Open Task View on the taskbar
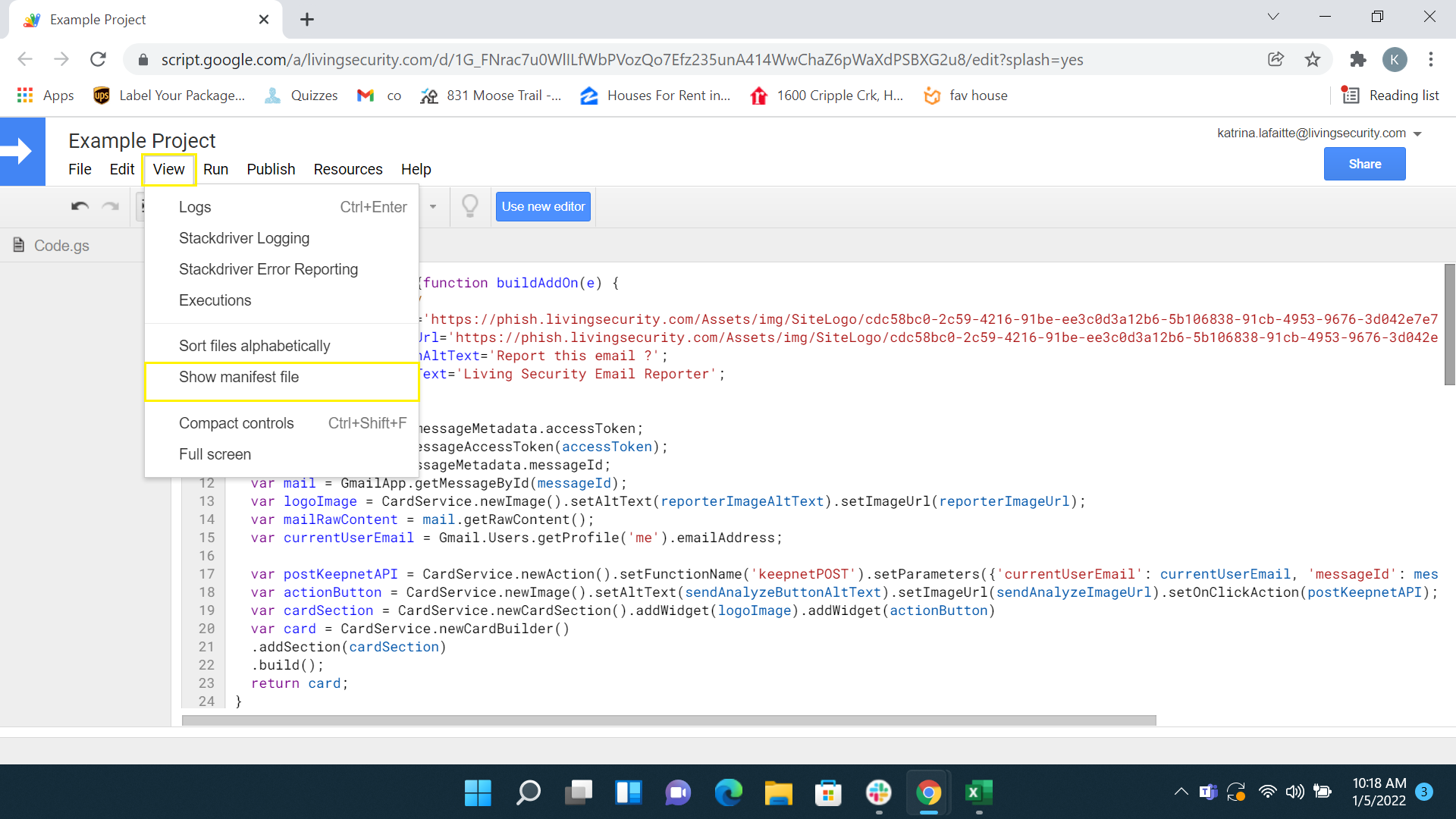The height and width of the screenshot is (819, 1456). 579,793
